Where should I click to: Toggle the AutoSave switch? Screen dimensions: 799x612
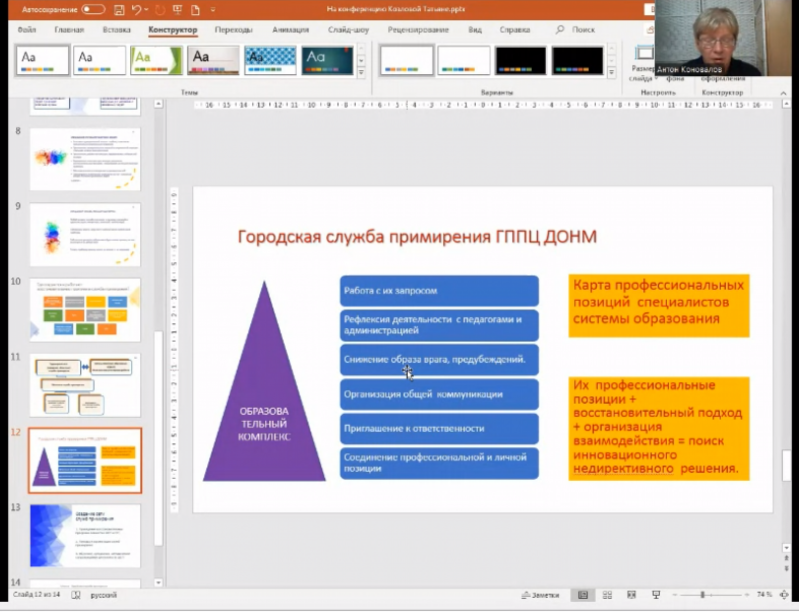point(92,9)
